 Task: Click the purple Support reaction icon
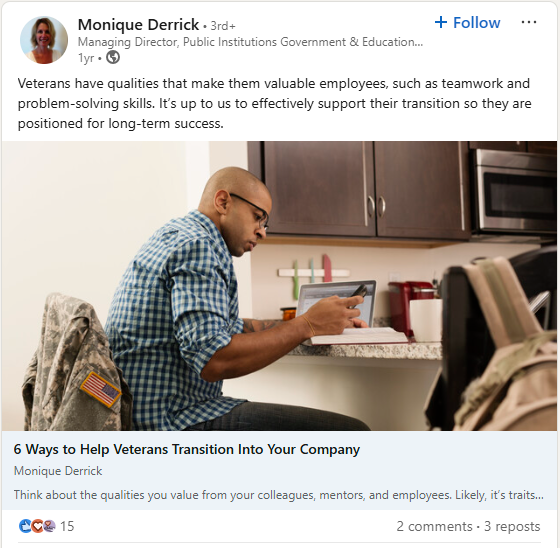pos(49,526)
